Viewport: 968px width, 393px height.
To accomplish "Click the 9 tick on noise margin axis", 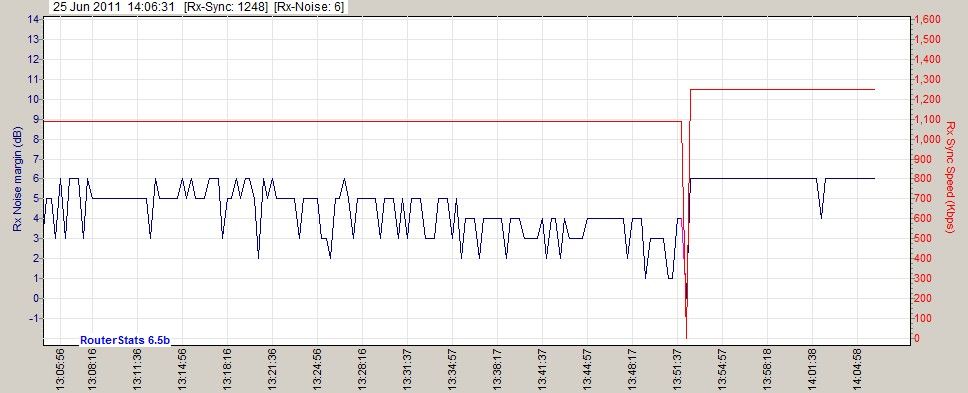I will click(36, 119).
